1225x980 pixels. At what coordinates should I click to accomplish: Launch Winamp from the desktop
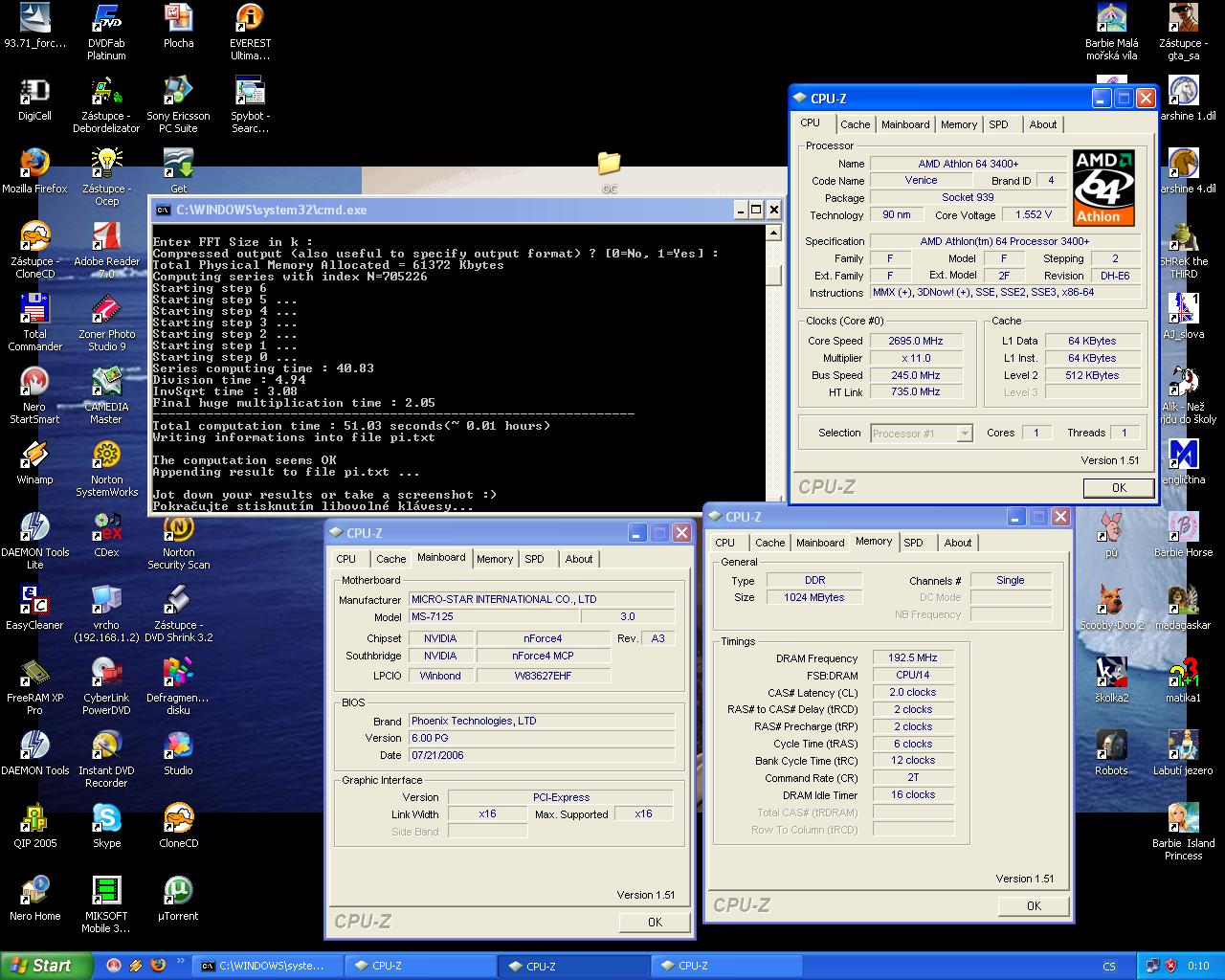pyautogui.click(x=34, y=462)
